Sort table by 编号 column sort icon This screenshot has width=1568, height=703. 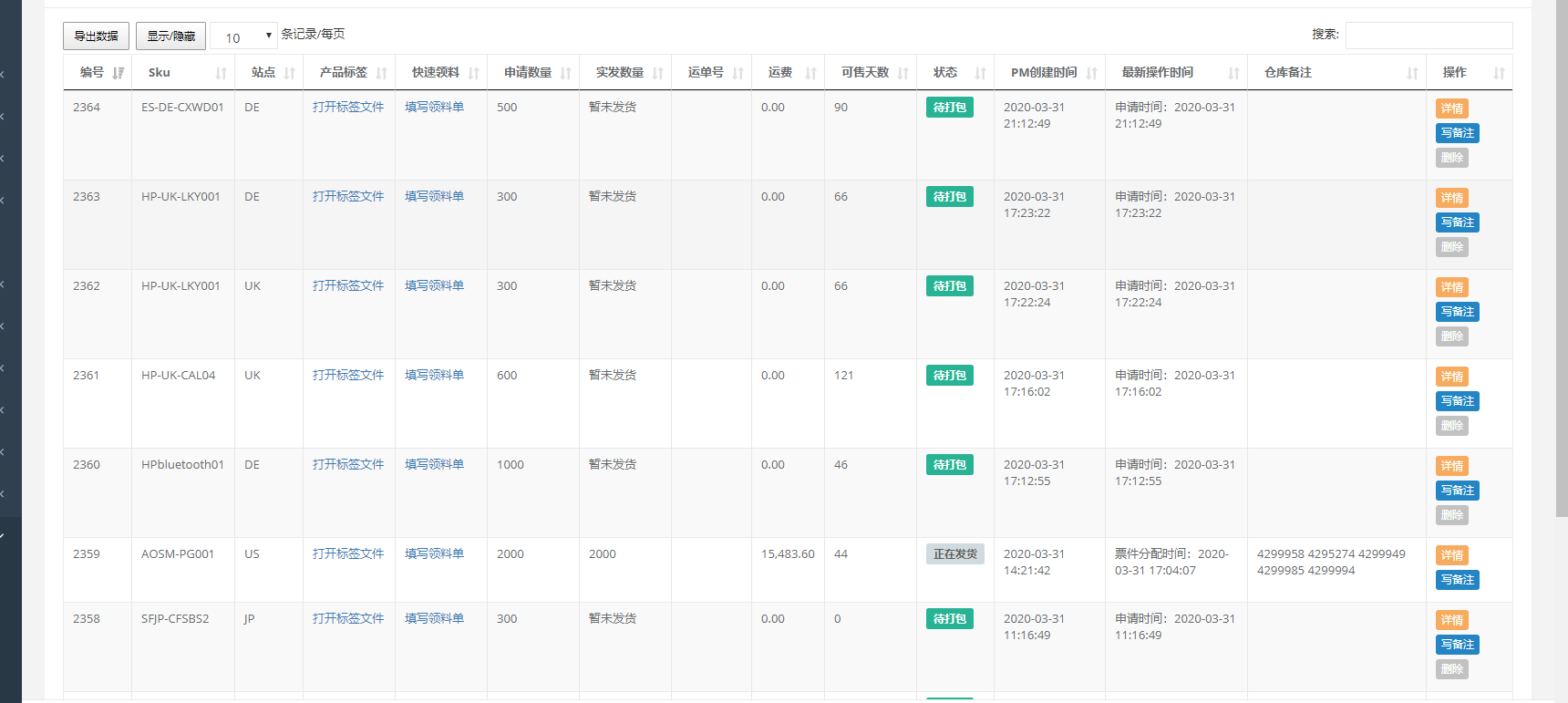[x=118, y=73]
